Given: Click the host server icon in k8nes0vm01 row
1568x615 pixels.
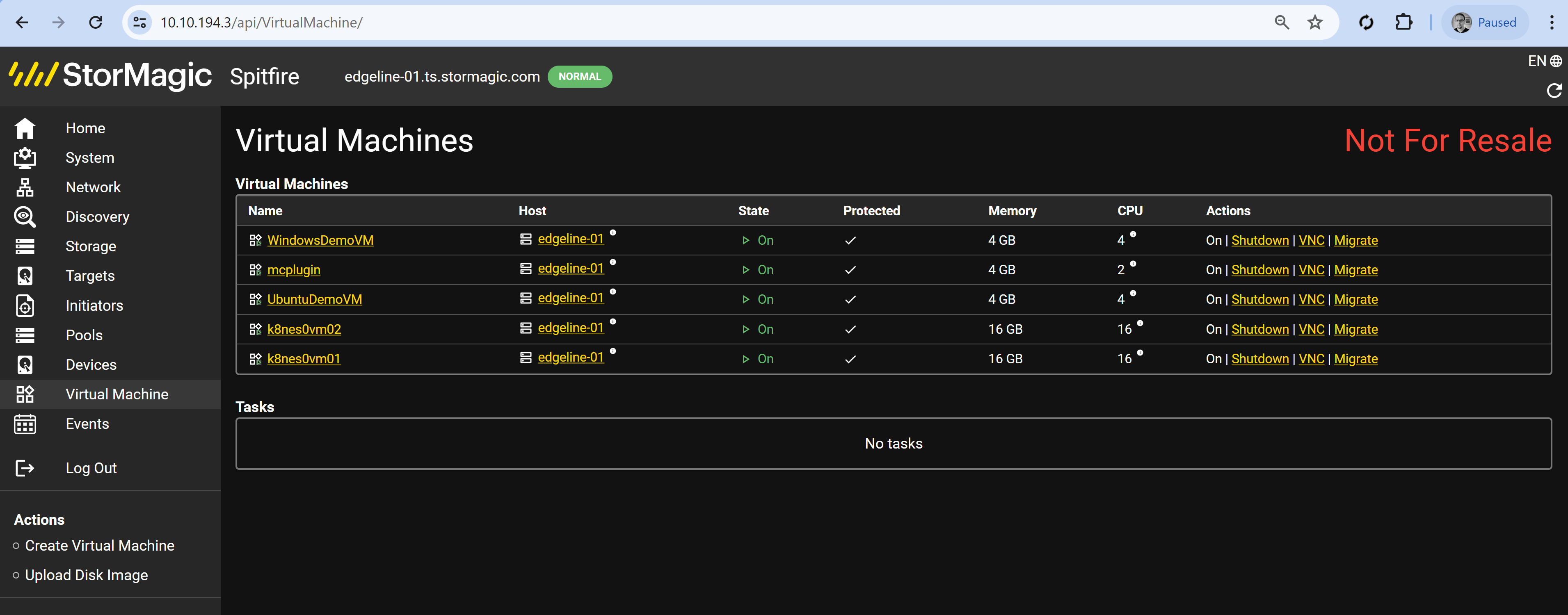Looking at the screenshot, I should click(x=526, y=358).
